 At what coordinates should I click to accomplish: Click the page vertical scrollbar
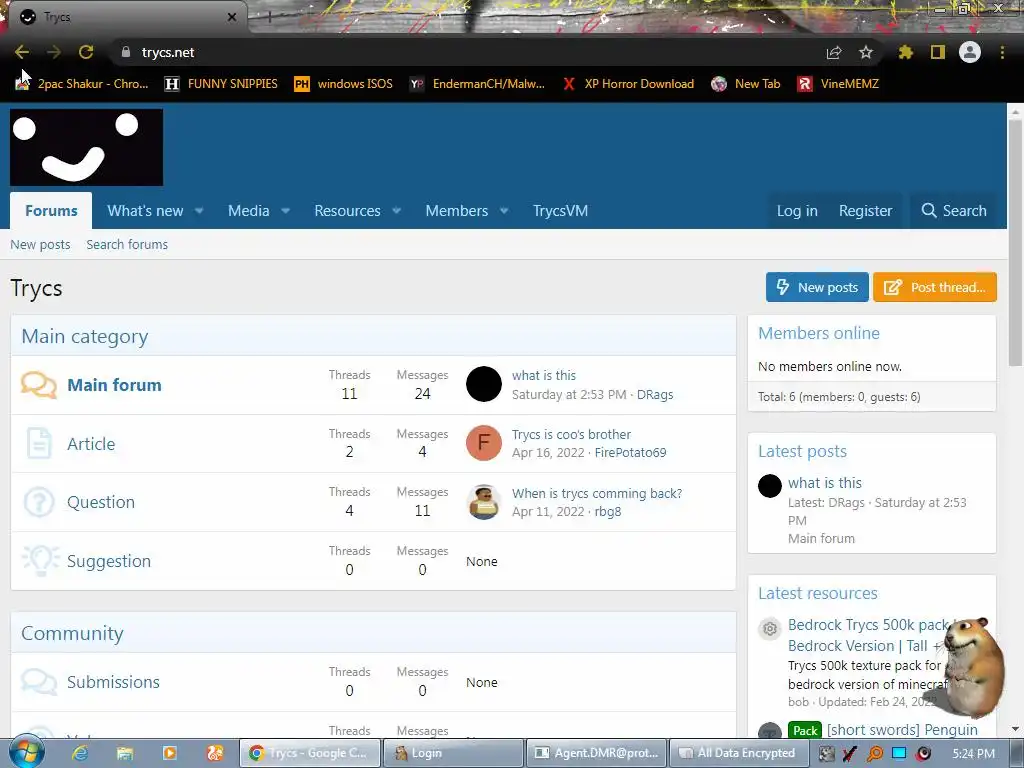(1015, 242)
